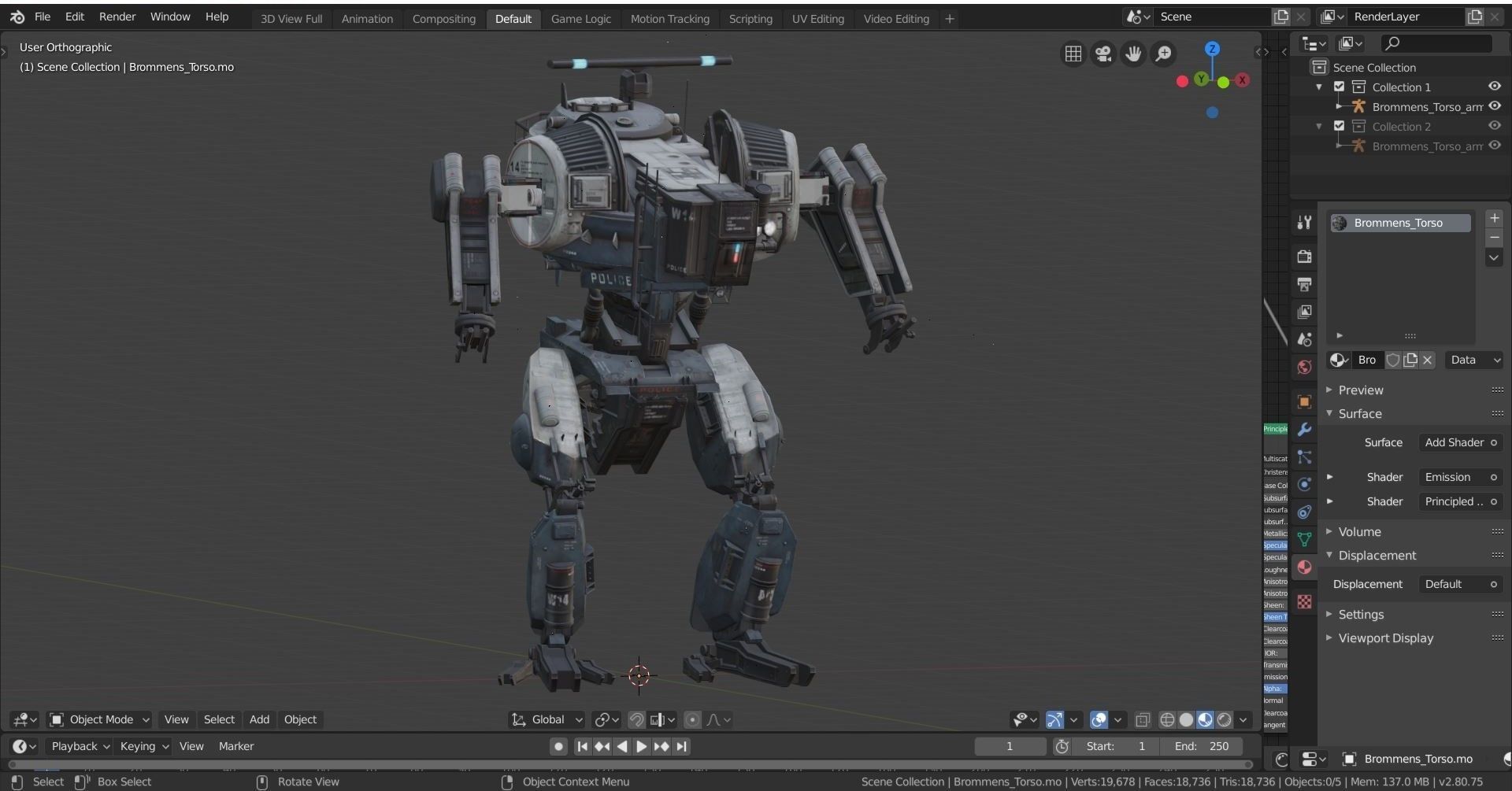This screenshot has height=791, width=1512.
Task: Toggle proportional editing
Action: [x=692, y=719]
